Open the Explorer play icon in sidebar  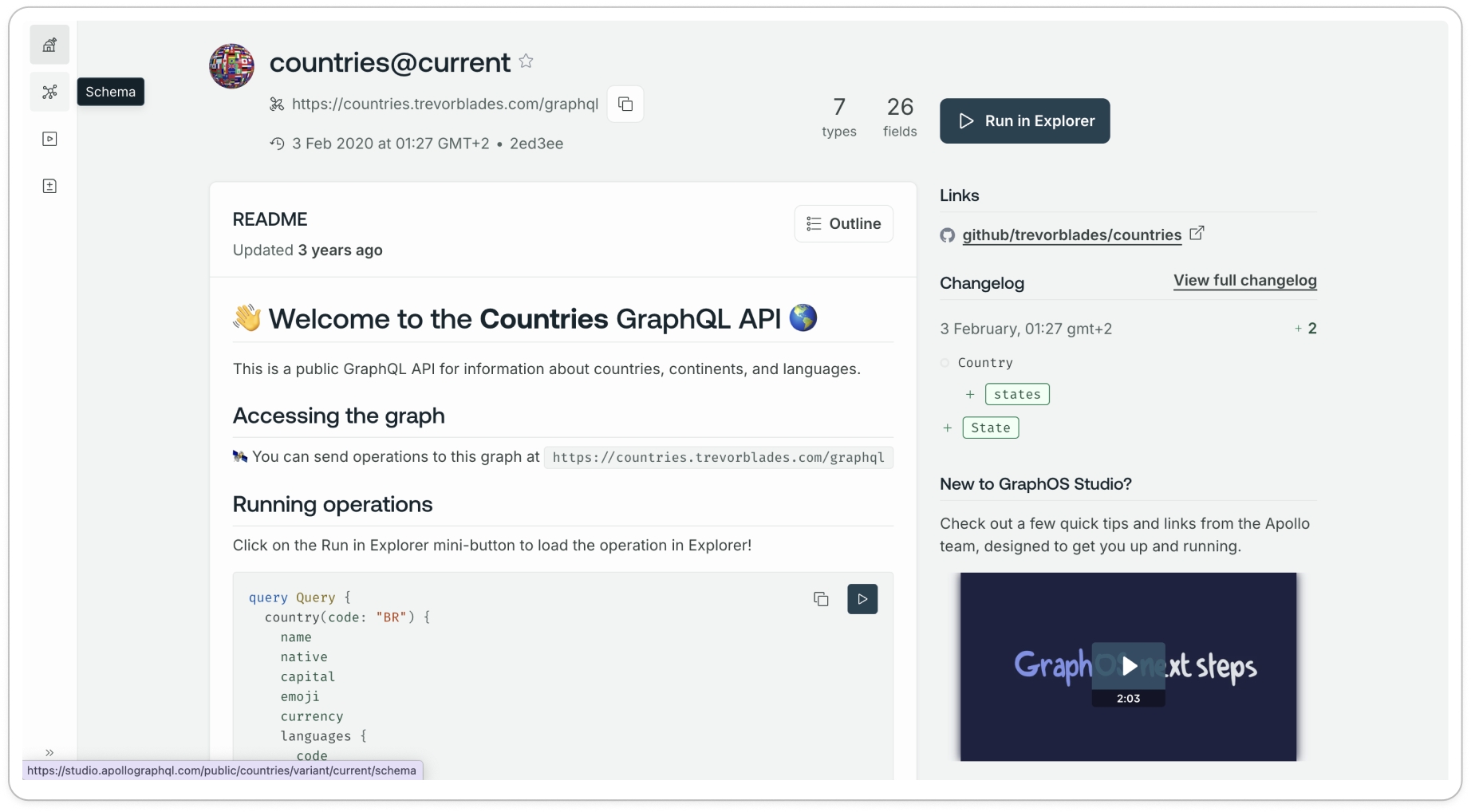point(49,139)
